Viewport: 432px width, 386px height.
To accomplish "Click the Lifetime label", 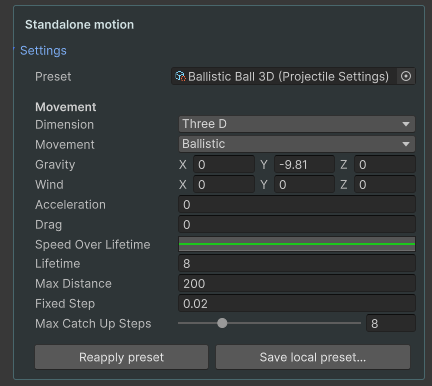I will 58,264.
